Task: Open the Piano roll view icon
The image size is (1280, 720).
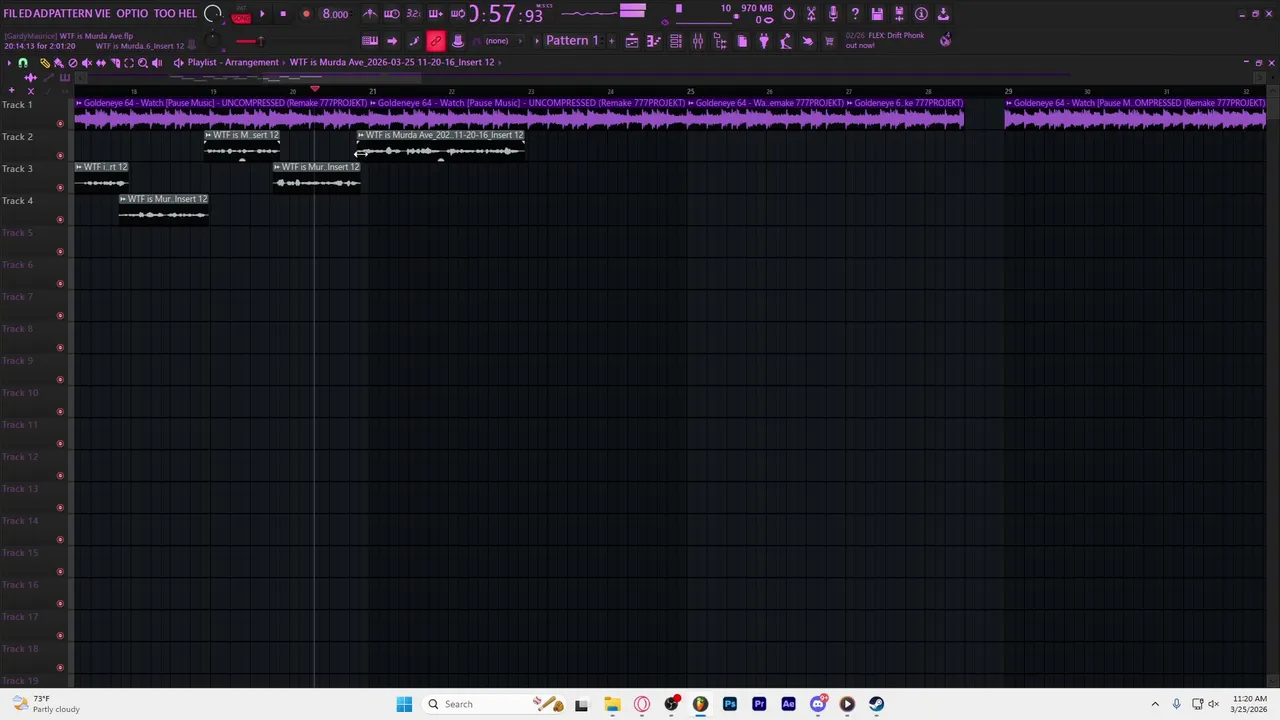Action: [654, 41]
